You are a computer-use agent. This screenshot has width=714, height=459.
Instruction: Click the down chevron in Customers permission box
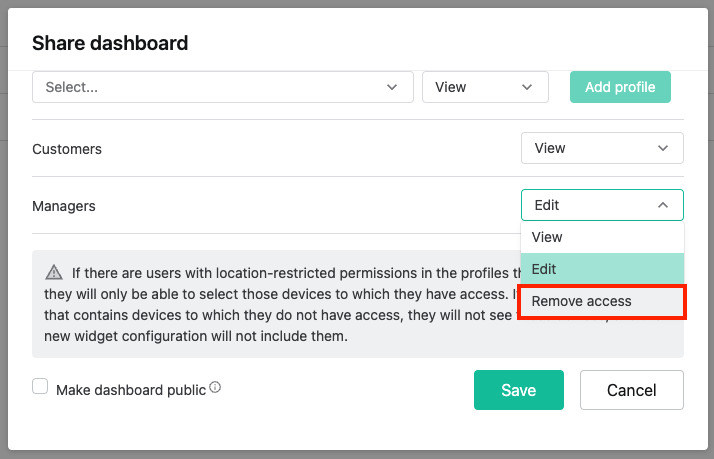(663, 148)
